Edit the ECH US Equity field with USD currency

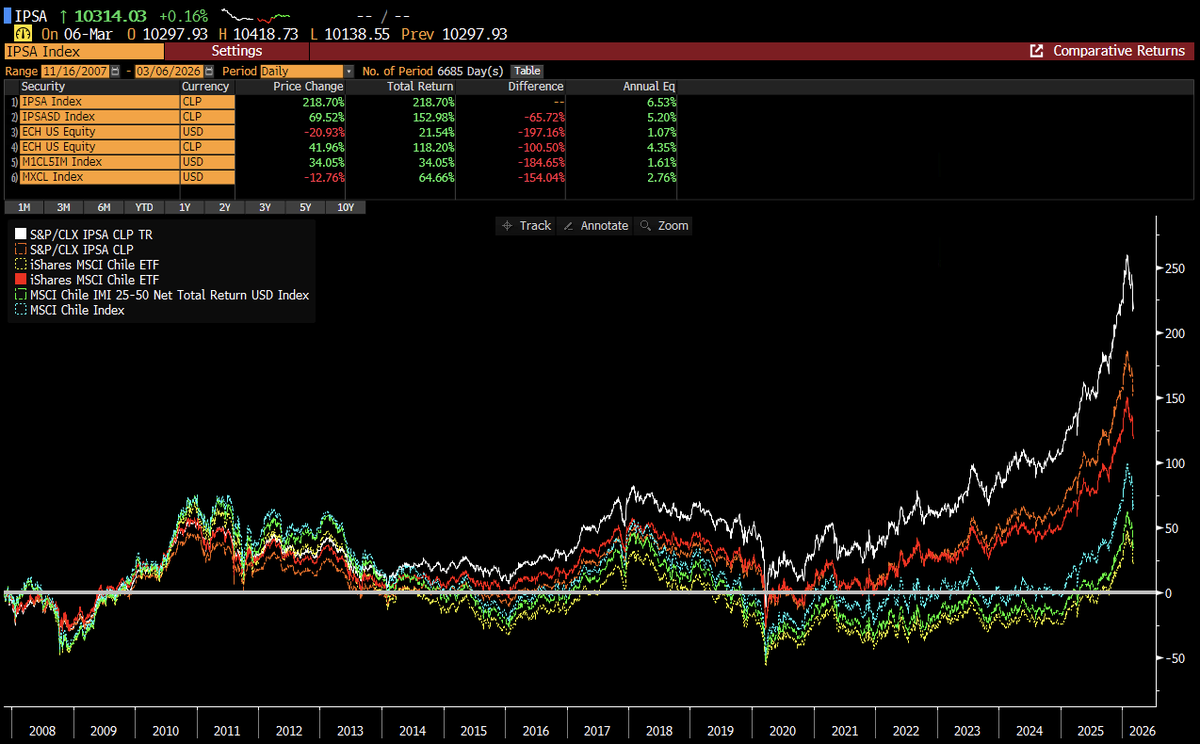click(98, 132)
